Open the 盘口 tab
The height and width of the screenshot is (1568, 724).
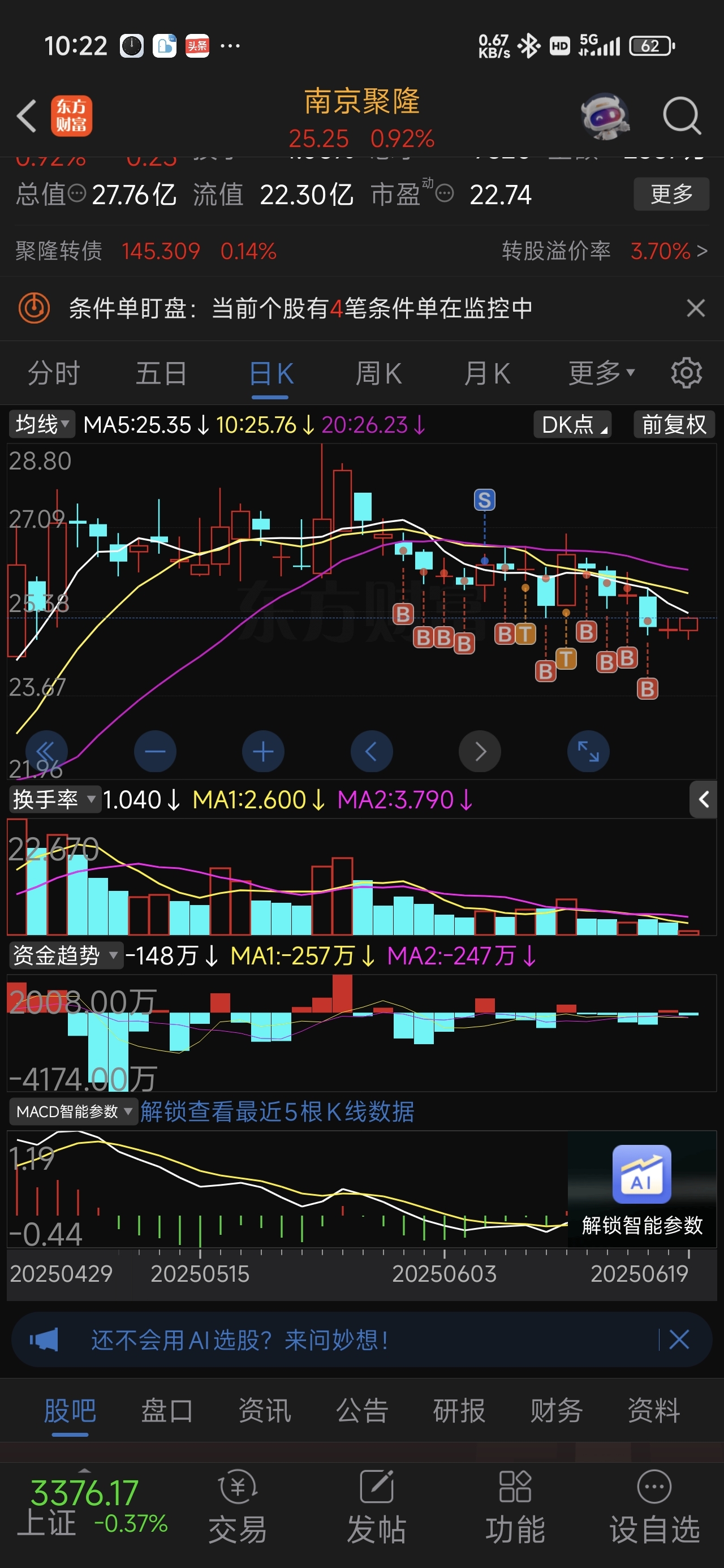coord(167,1410)
